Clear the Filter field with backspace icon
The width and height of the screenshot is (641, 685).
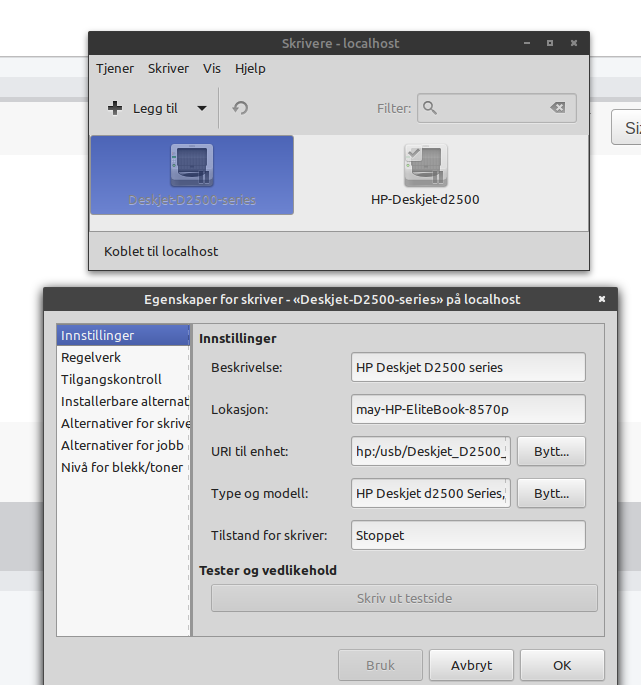[x=558, y=107]
